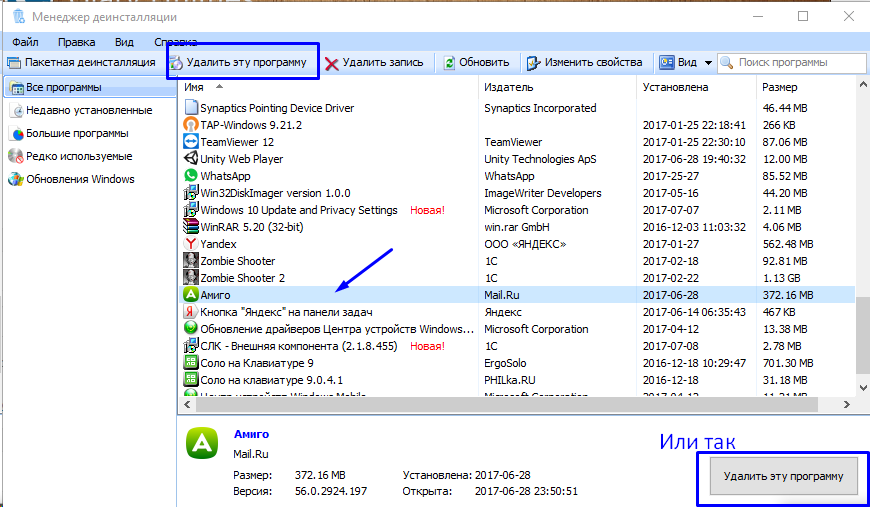This screenshot has height=507, width=870.
Task: Show Обновления Windows category
Action: point(80,179)
